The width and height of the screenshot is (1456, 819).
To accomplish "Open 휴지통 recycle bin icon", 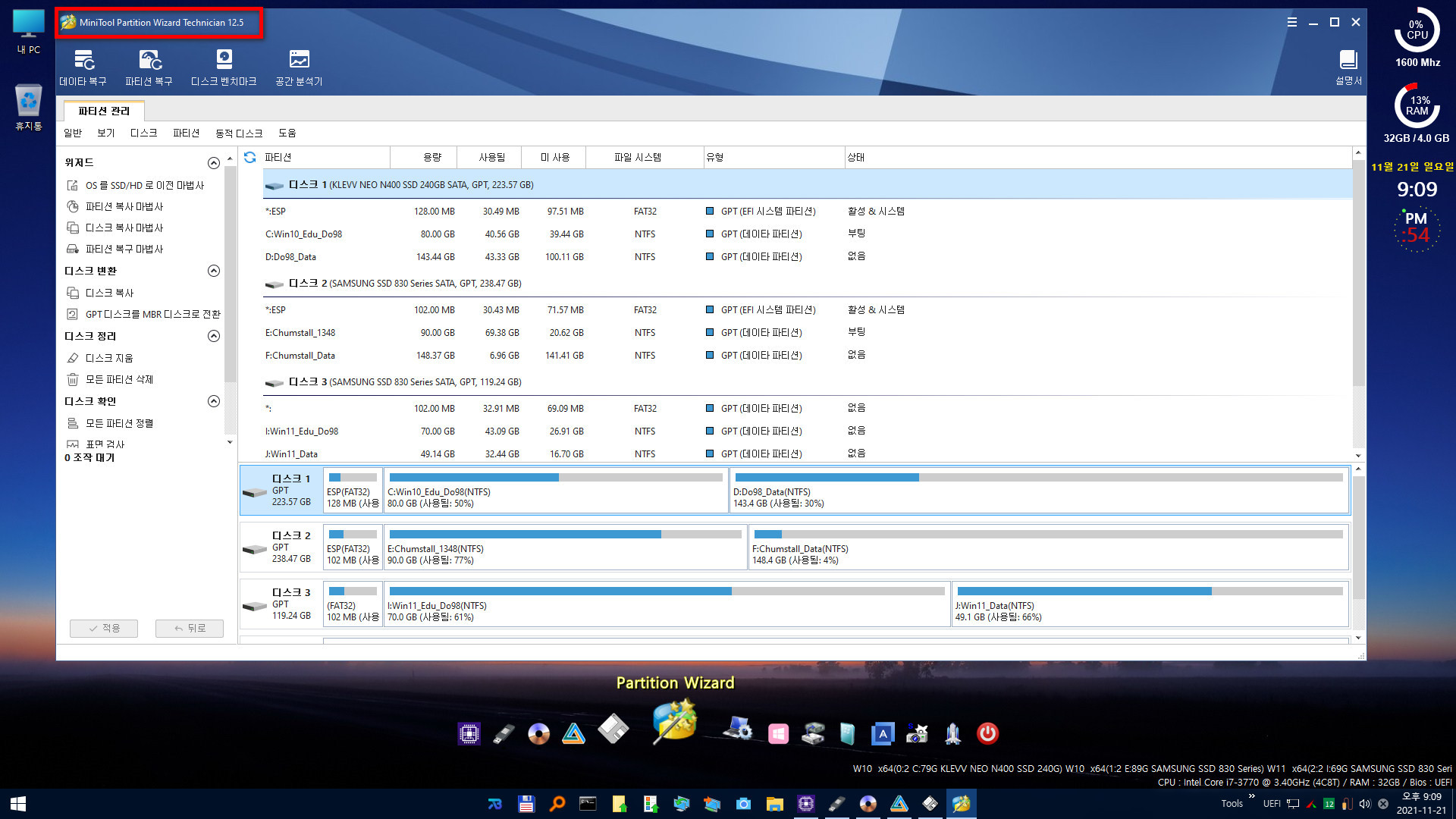I will pos(29,107).
